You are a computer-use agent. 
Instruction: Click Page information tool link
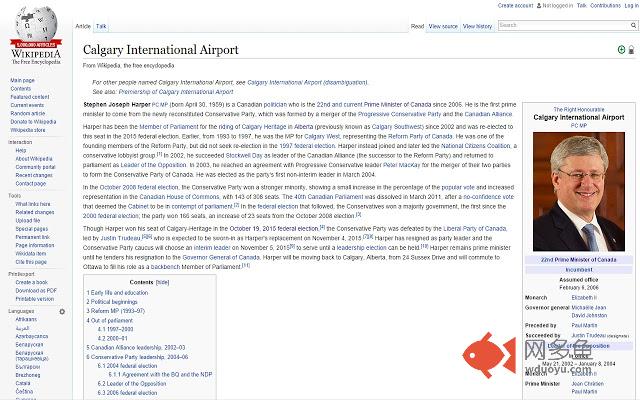(35, 245)
